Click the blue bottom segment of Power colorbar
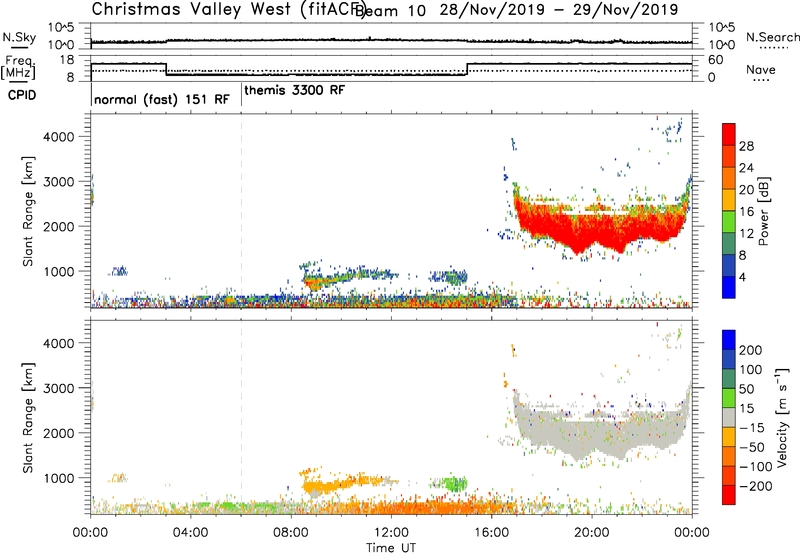The height and width of the screenshot is (554, 800). [729, 287]
